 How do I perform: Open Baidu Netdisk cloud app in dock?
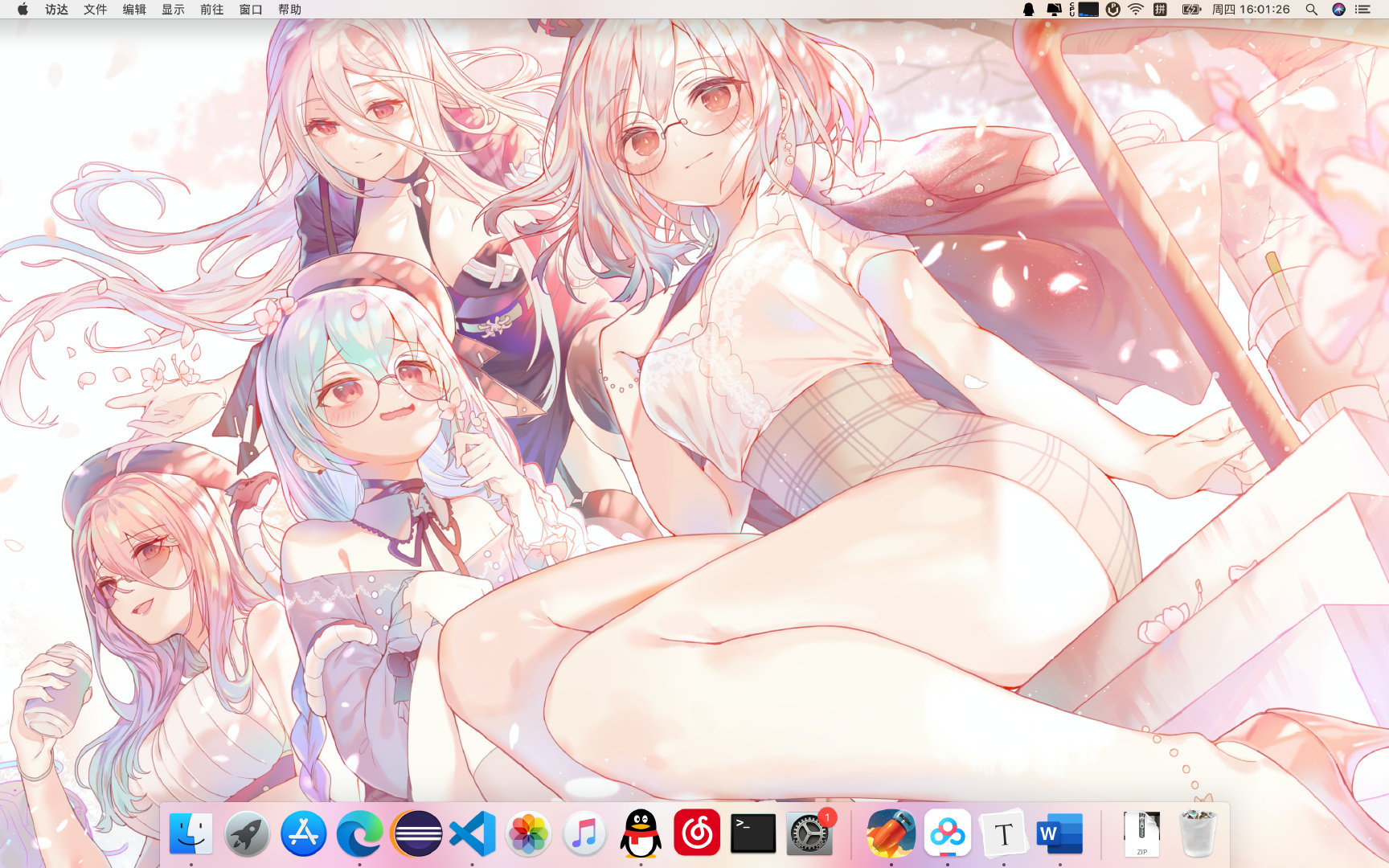click(x=948, y=833)
